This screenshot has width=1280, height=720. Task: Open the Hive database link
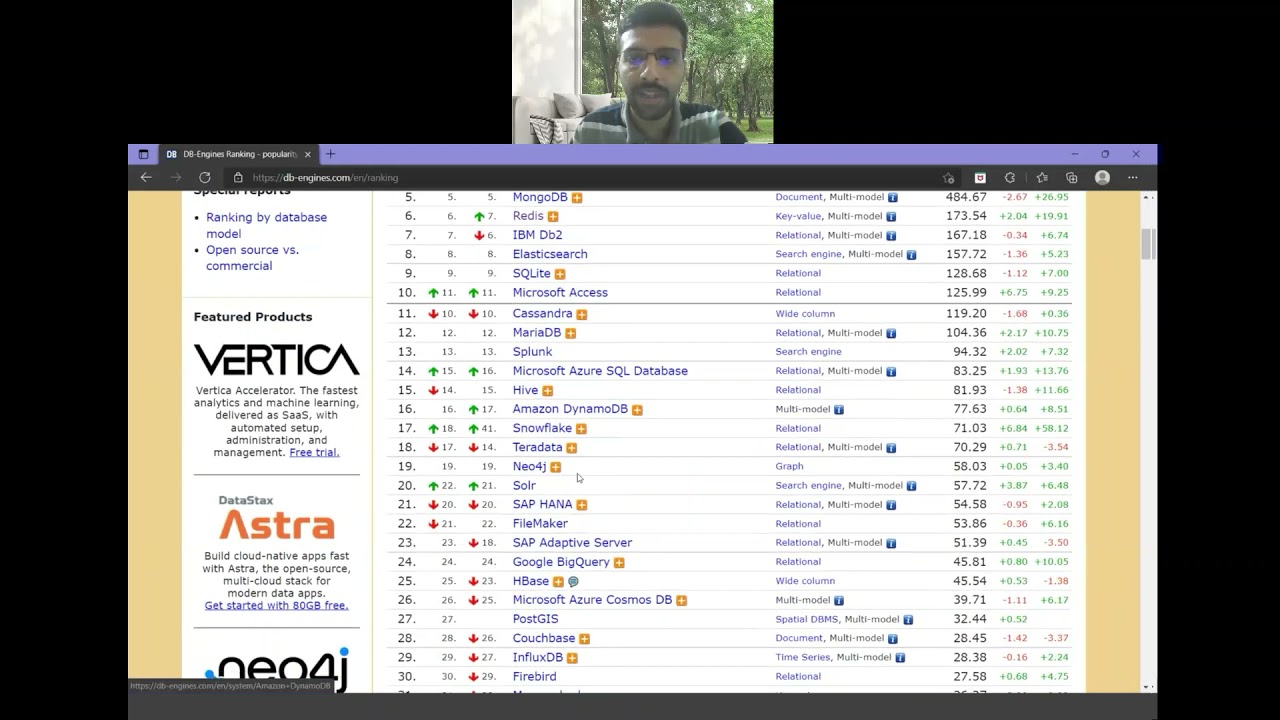525,390
